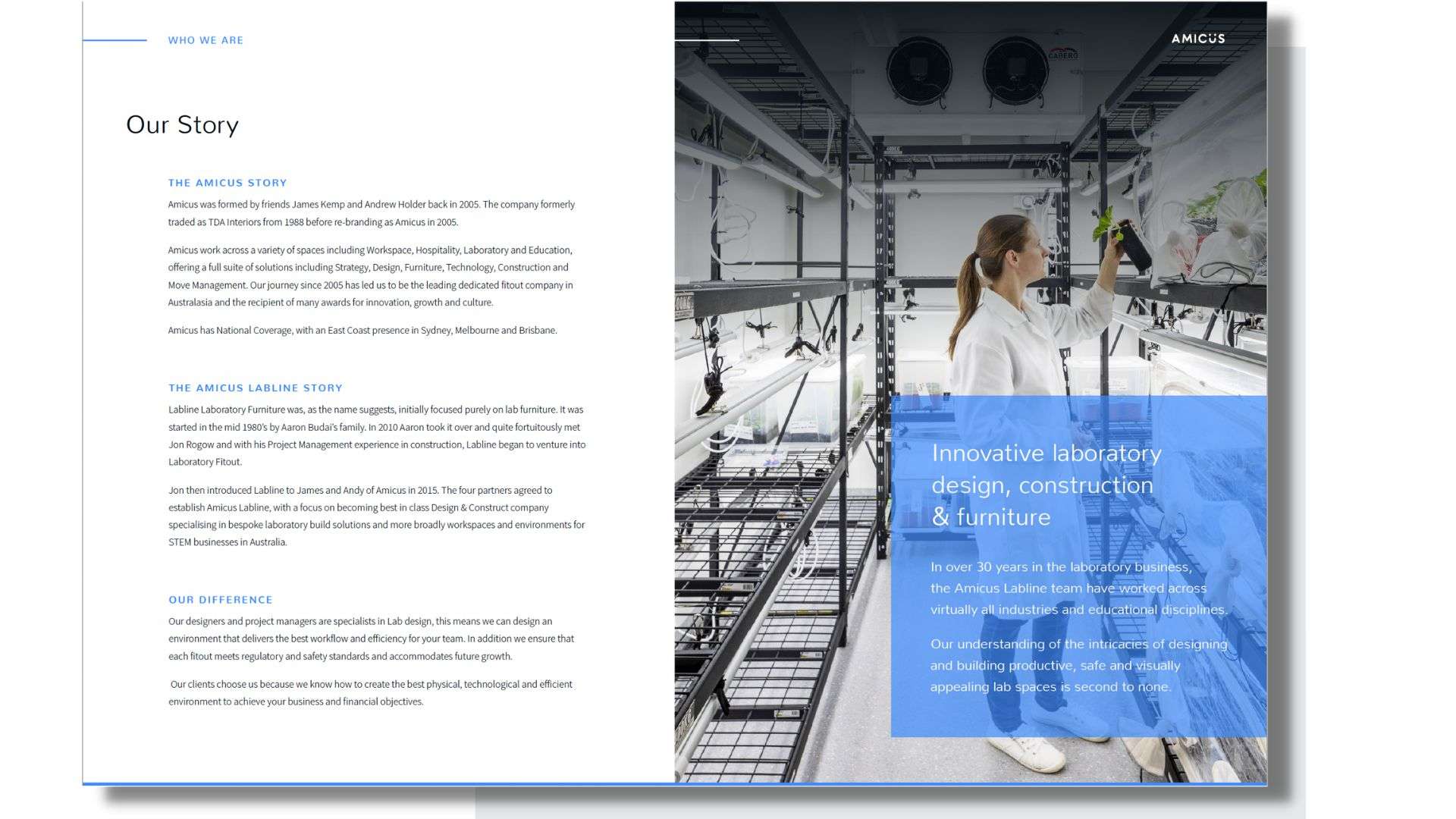Select 'THE AMICUS STORY' heading
Image resolution: width=1456 pixels, height=819 pixels.
click(x=227, y=183)
